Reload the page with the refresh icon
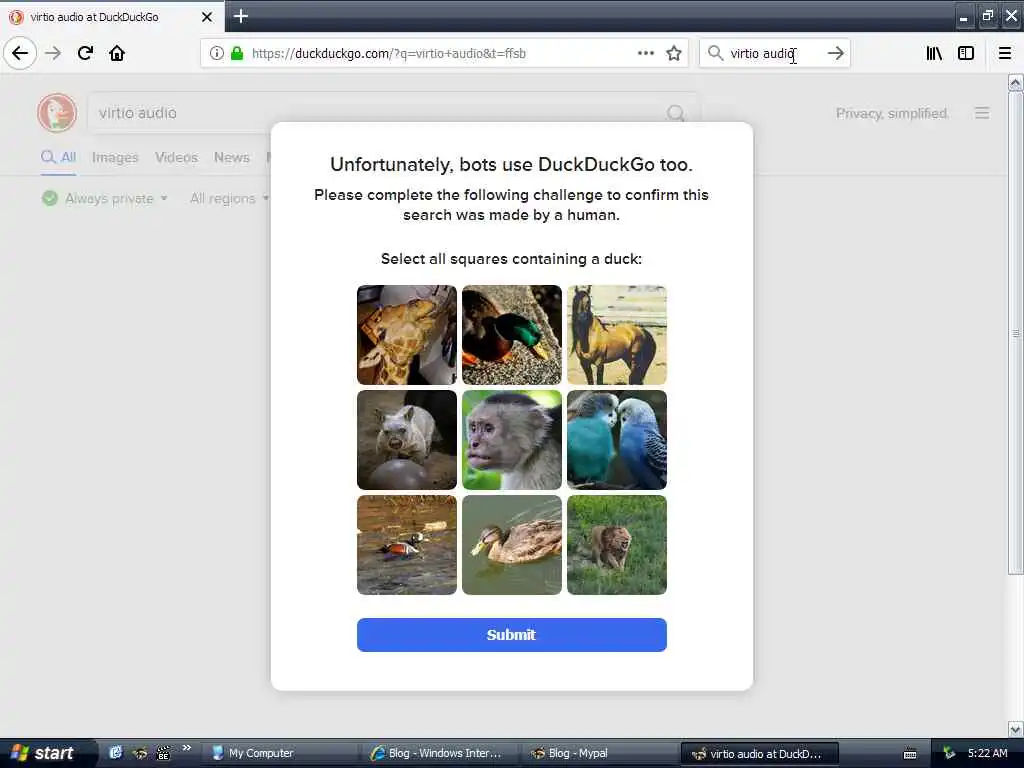The width and height of the screenshot is (1024, 768). 85,53
